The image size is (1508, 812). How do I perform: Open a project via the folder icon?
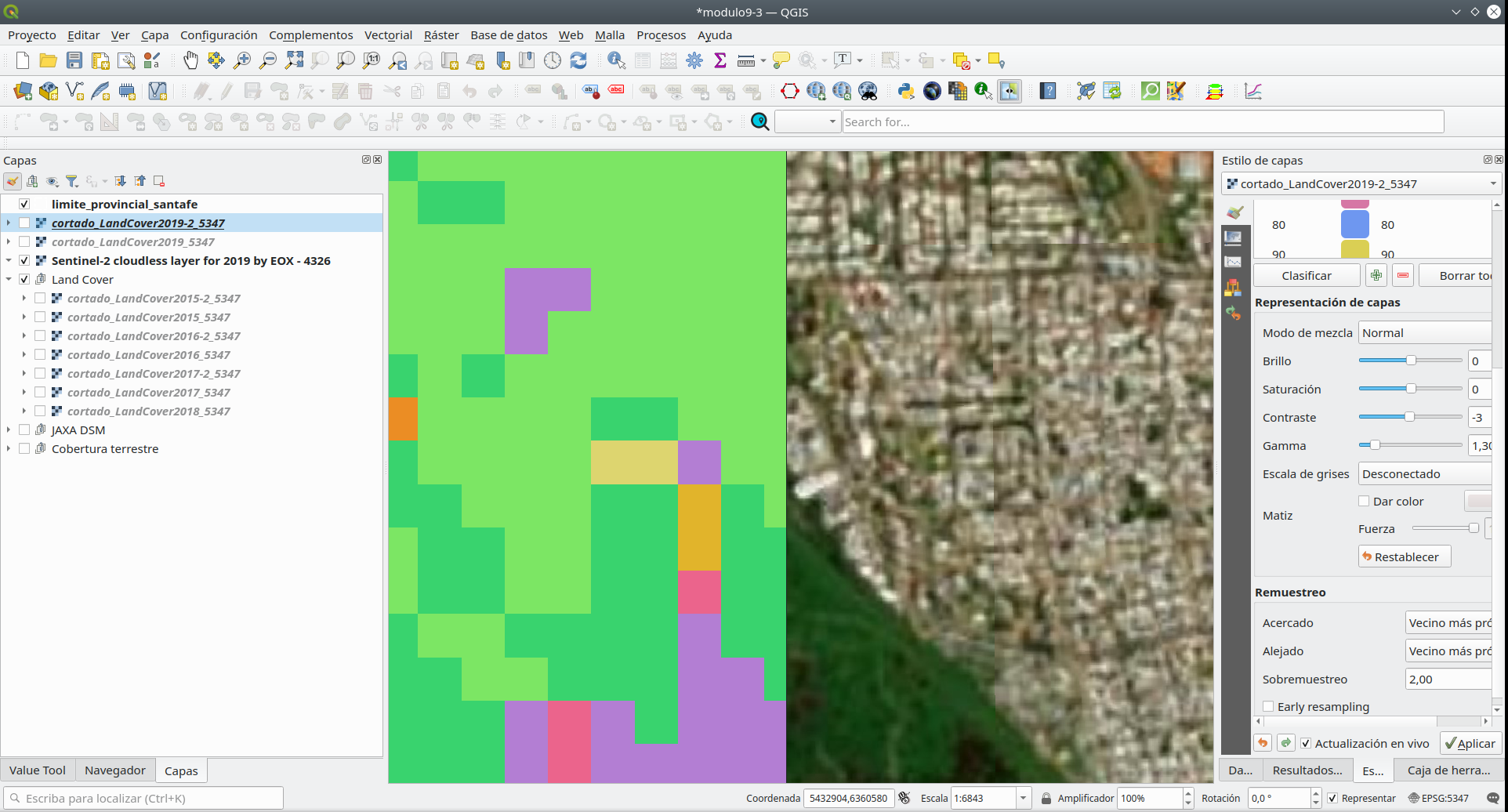49,60
